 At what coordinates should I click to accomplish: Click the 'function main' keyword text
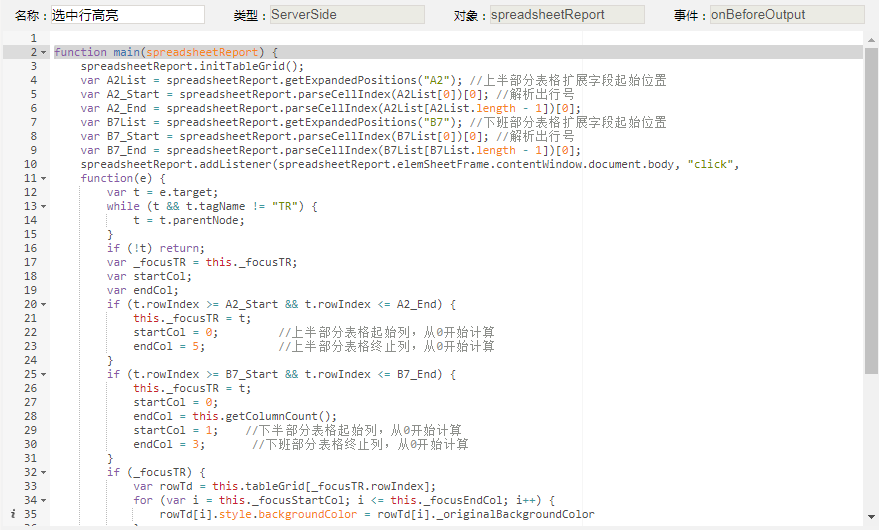(x=97, y=52)
